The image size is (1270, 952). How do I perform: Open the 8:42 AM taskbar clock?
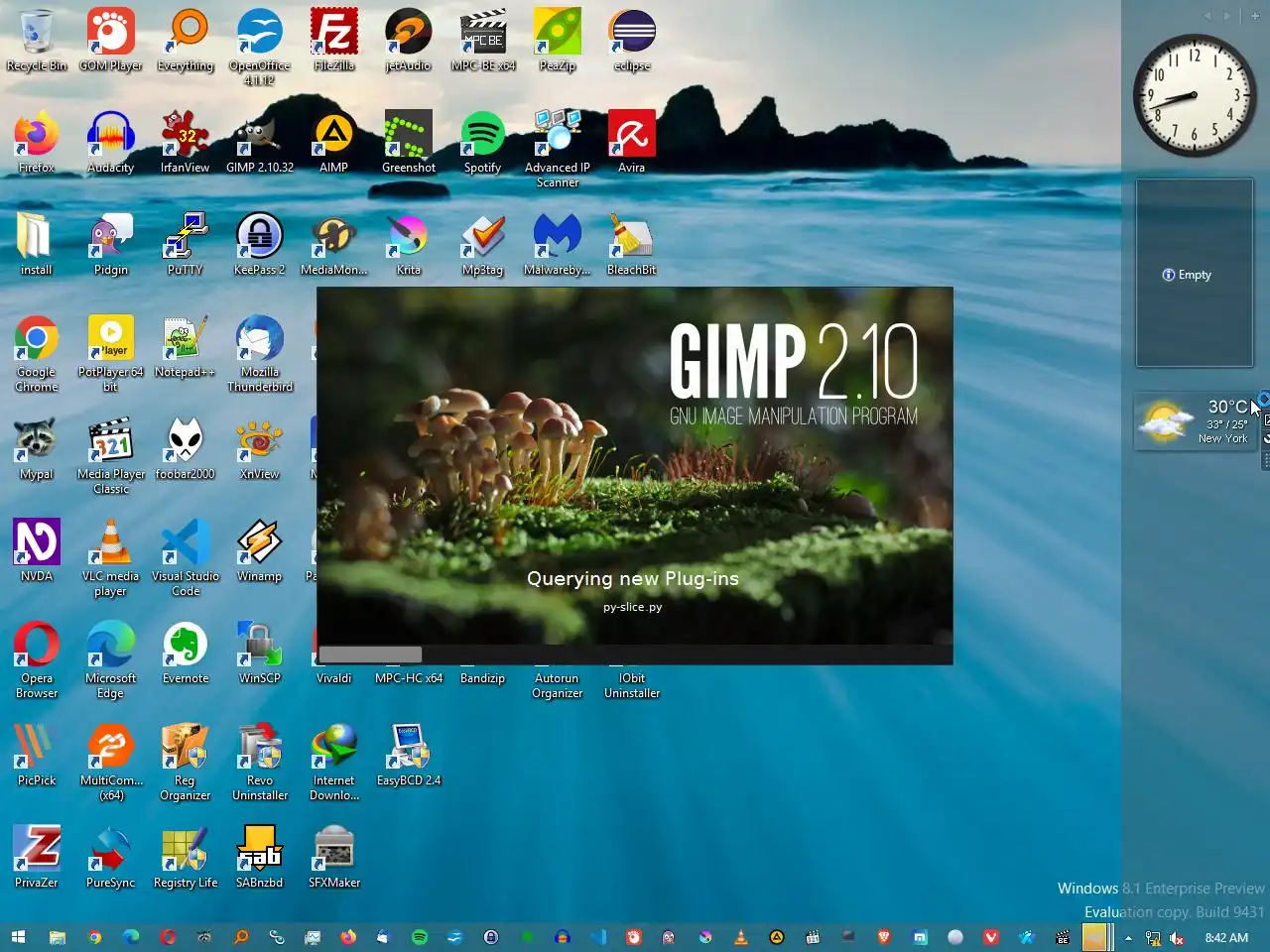coord(1226,937)
